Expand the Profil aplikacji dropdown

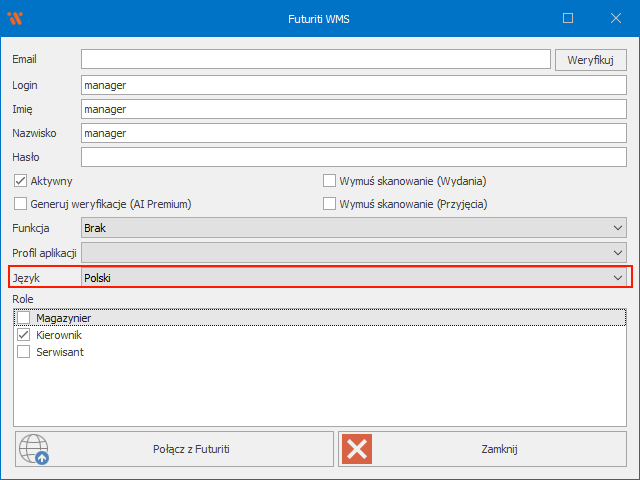click(353, 252)
